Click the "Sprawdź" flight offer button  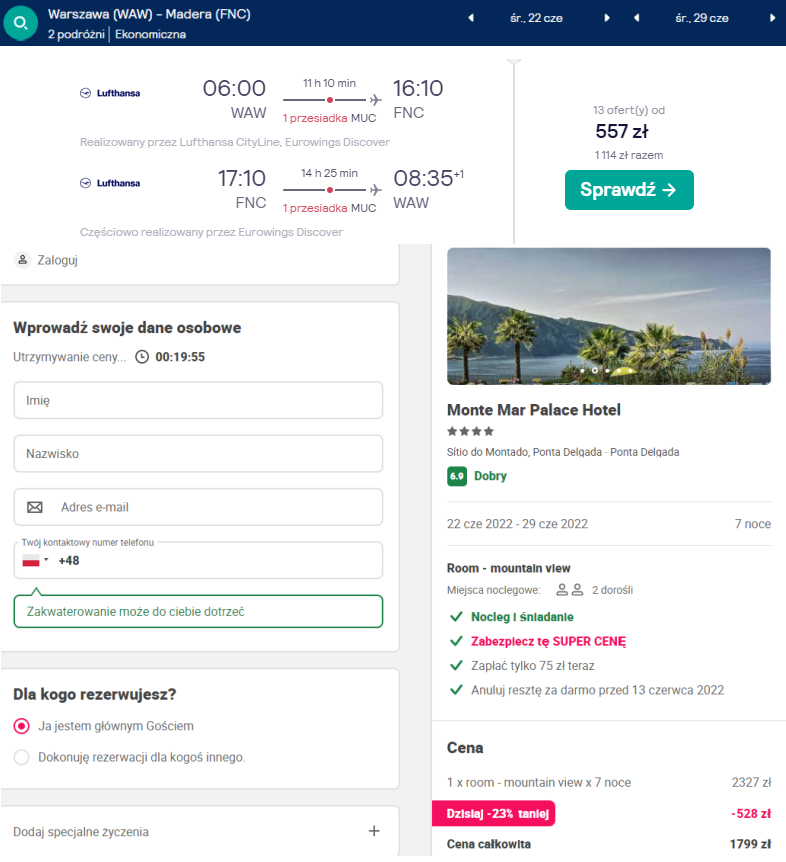point(629,190)
